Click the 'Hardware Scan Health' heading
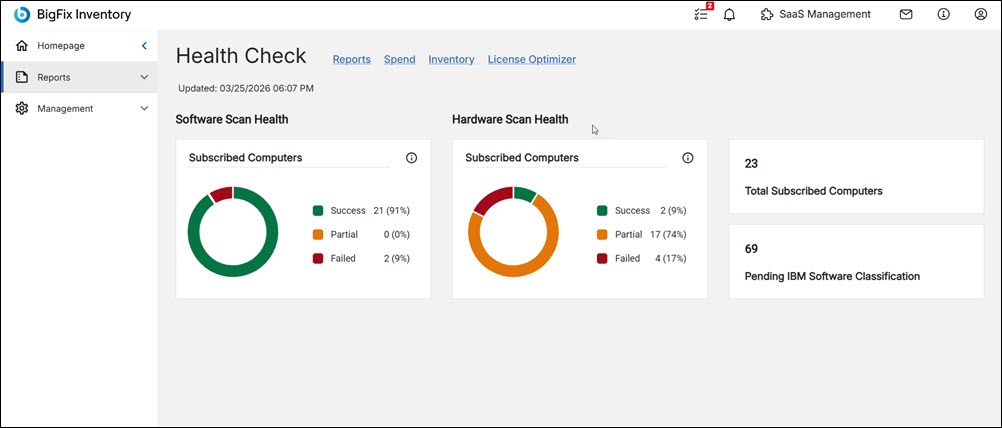The width and height of the screenshot is (1002, 428). point(510,119)
